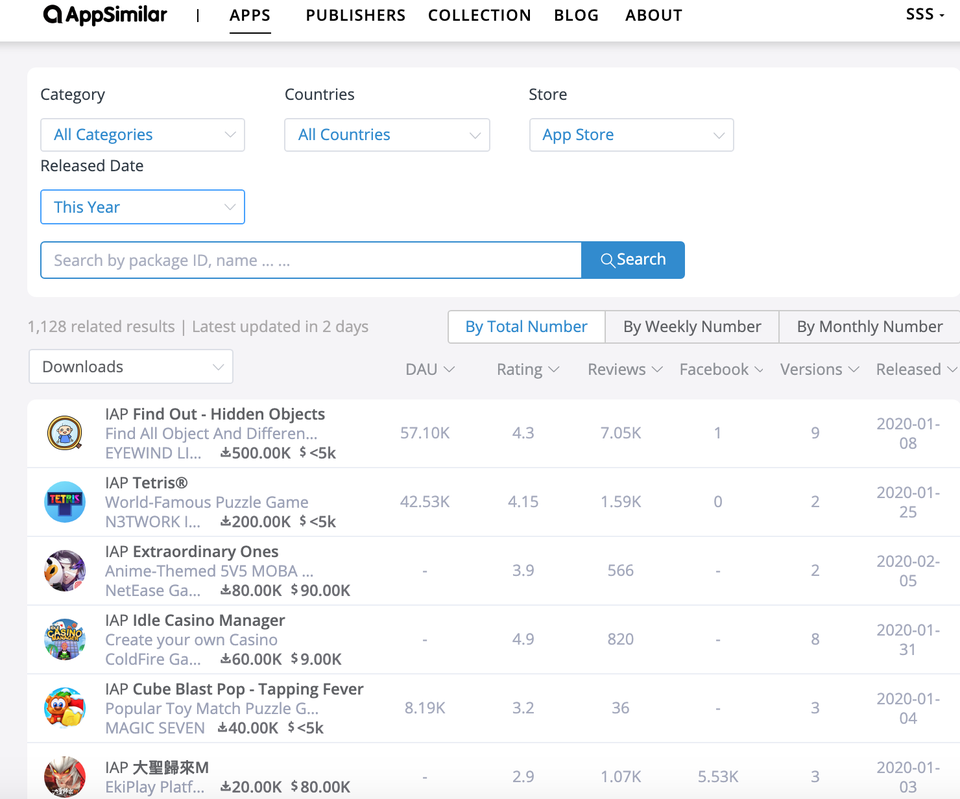Viewport: 960px width, 799px height.
Task: Open publisher ColdFire Ga... link
Action: 153,659
